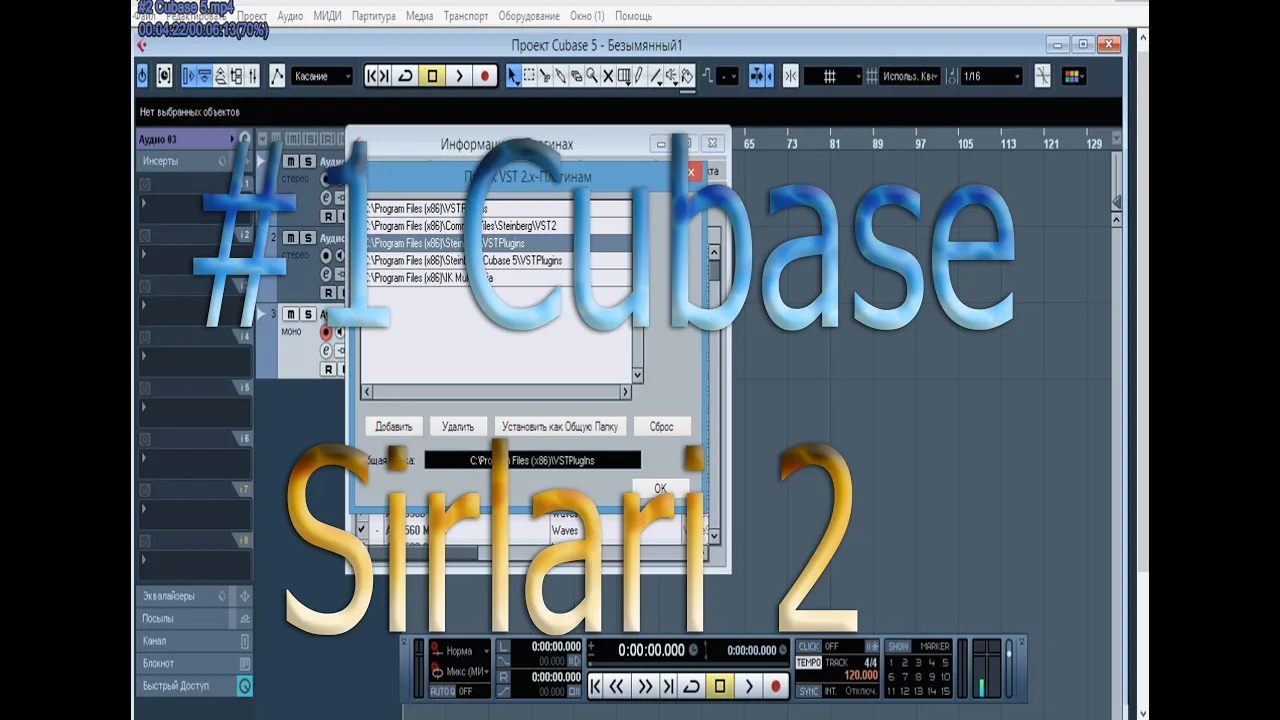Click Record in the bottom transport panel

[x=775, y=686]
